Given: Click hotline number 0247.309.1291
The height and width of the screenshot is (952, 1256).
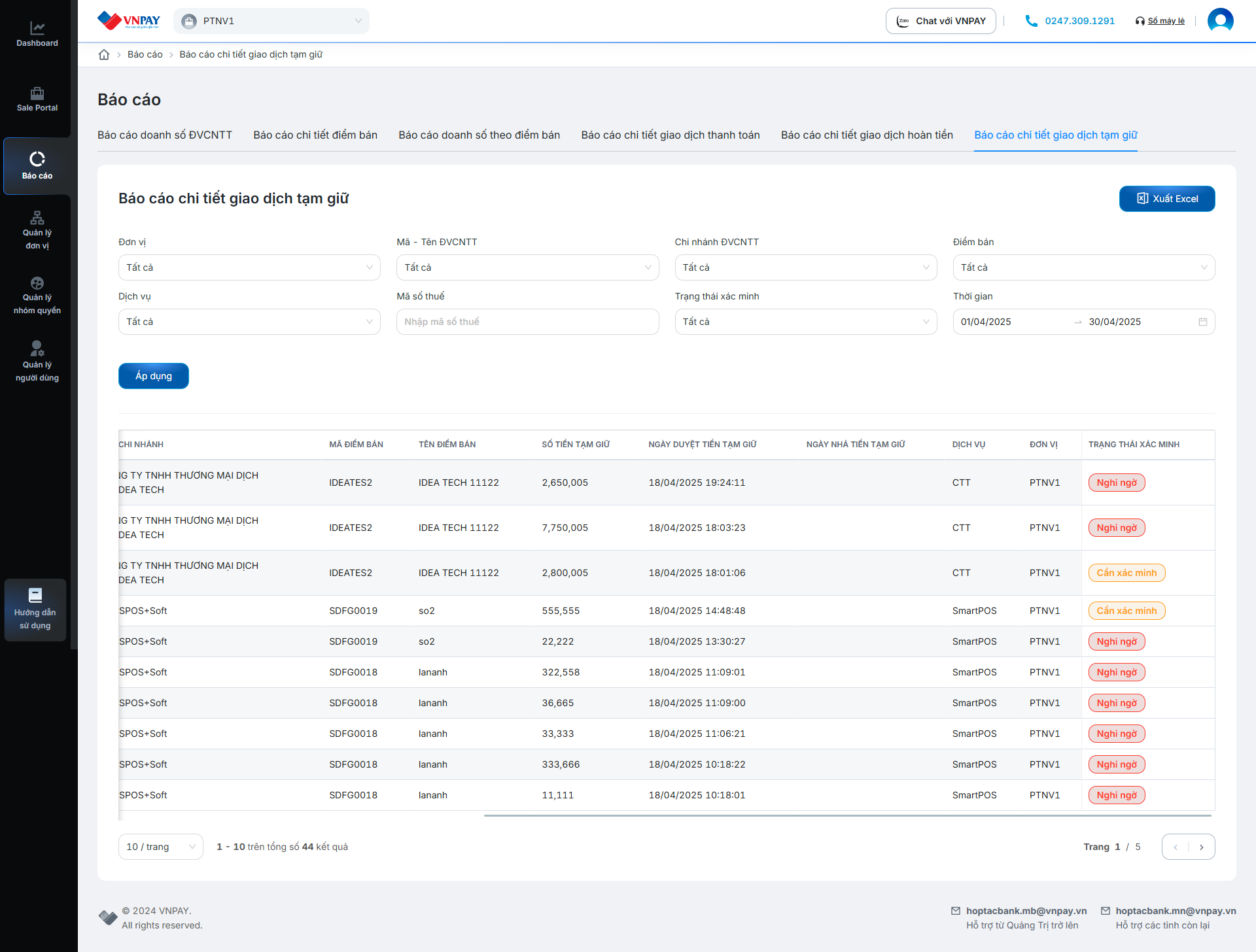Looking at the screenshot, I should [1079, 21].
